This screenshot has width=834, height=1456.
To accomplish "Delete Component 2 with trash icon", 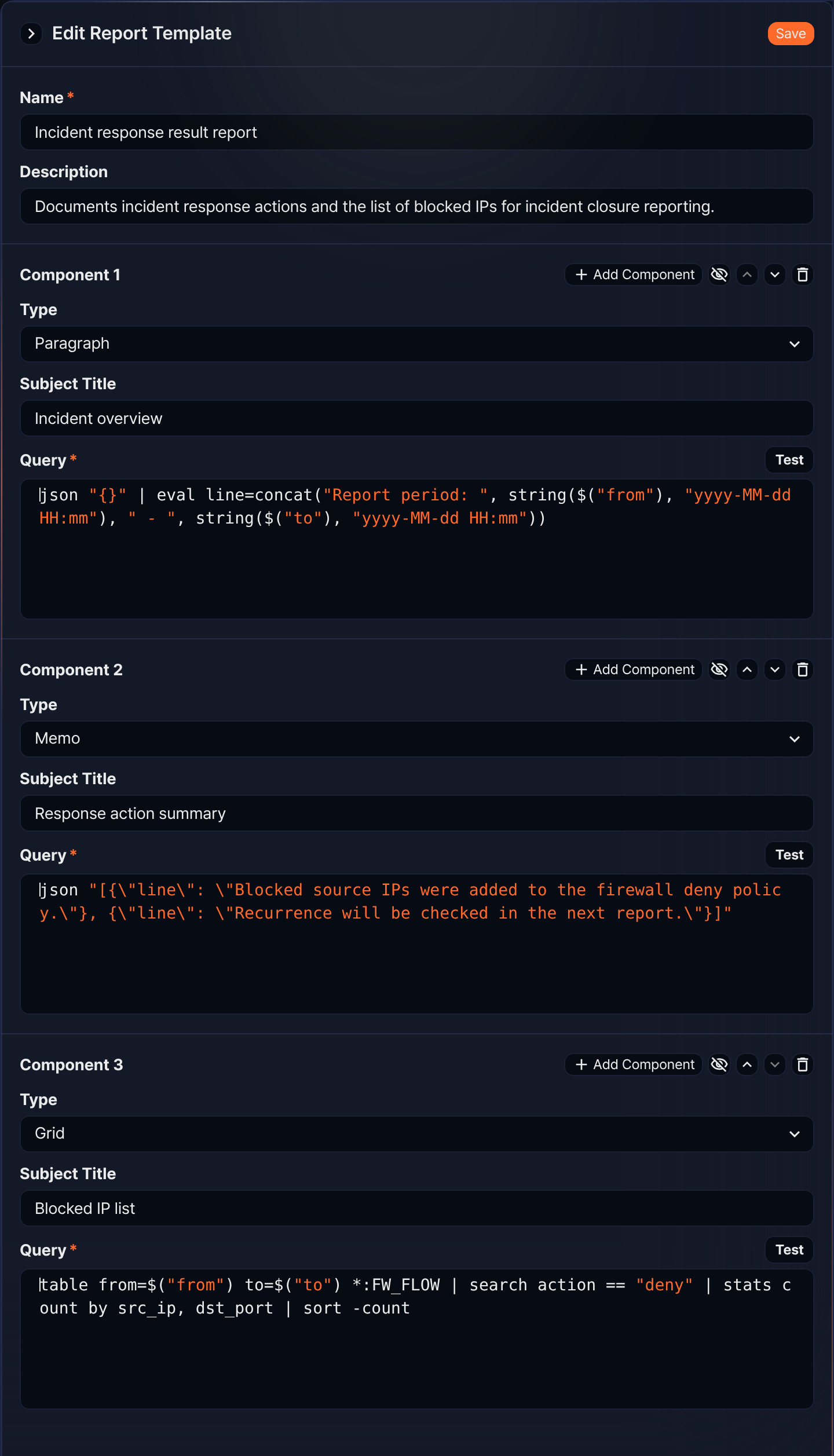I will coord(803,670).
